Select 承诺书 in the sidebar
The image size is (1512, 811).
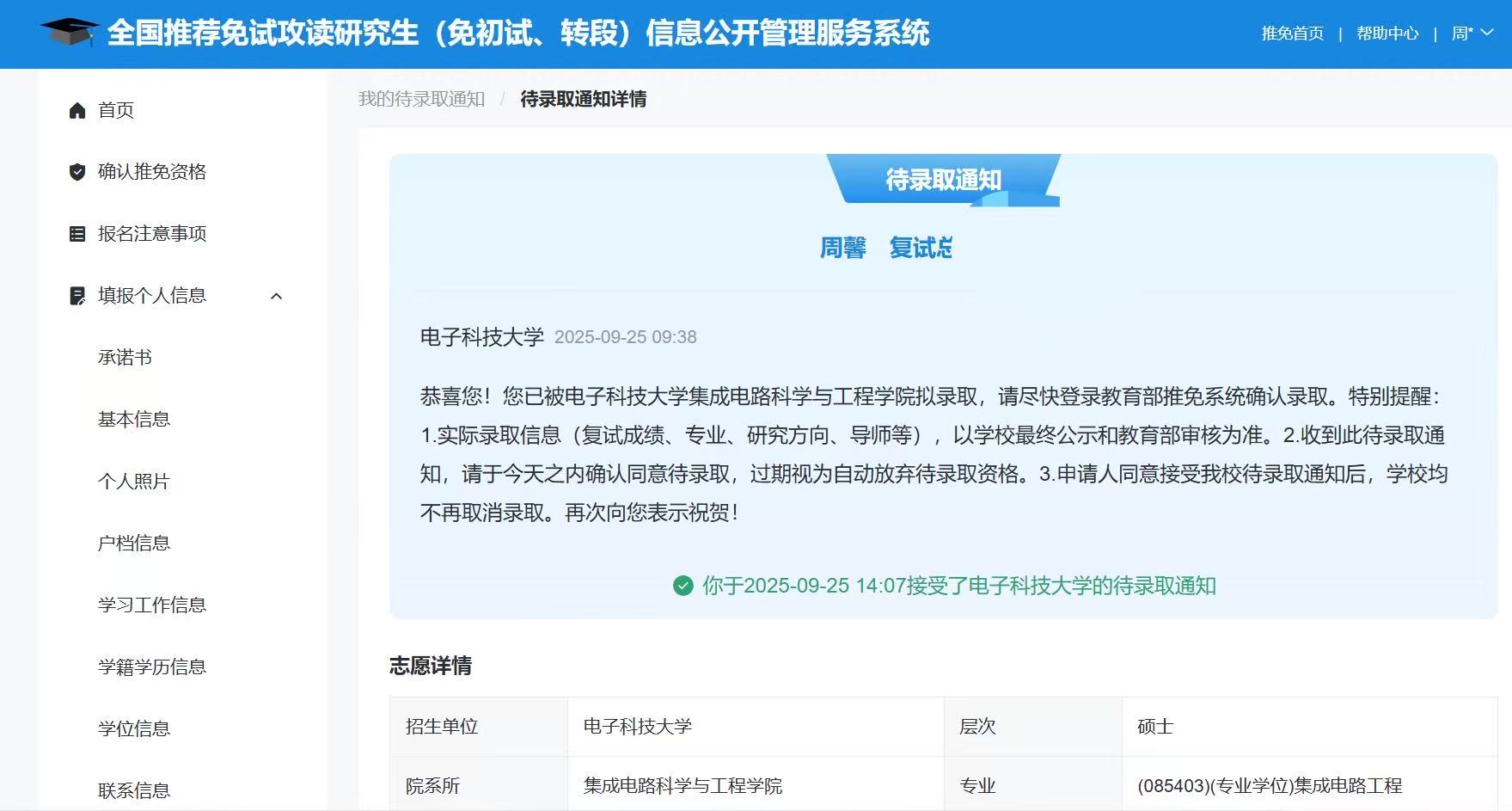[x=125, y=358]
